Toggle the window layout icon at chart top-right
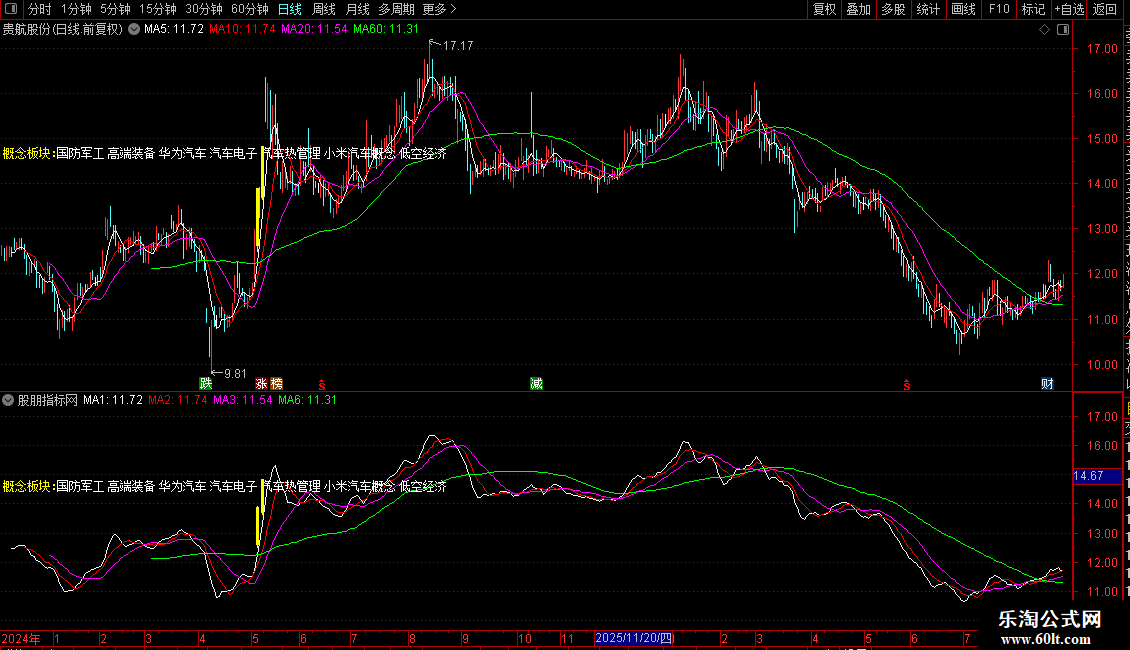1130x650 pixels. (x=1063, y=29)
